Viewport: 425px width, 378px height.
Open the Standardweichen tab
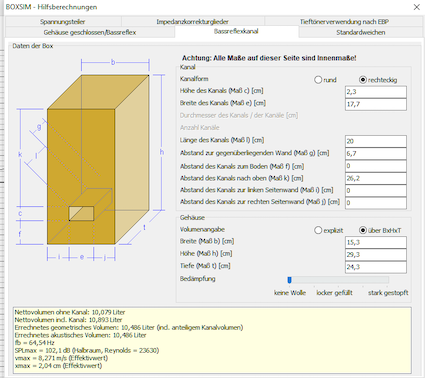coord(361,32)
